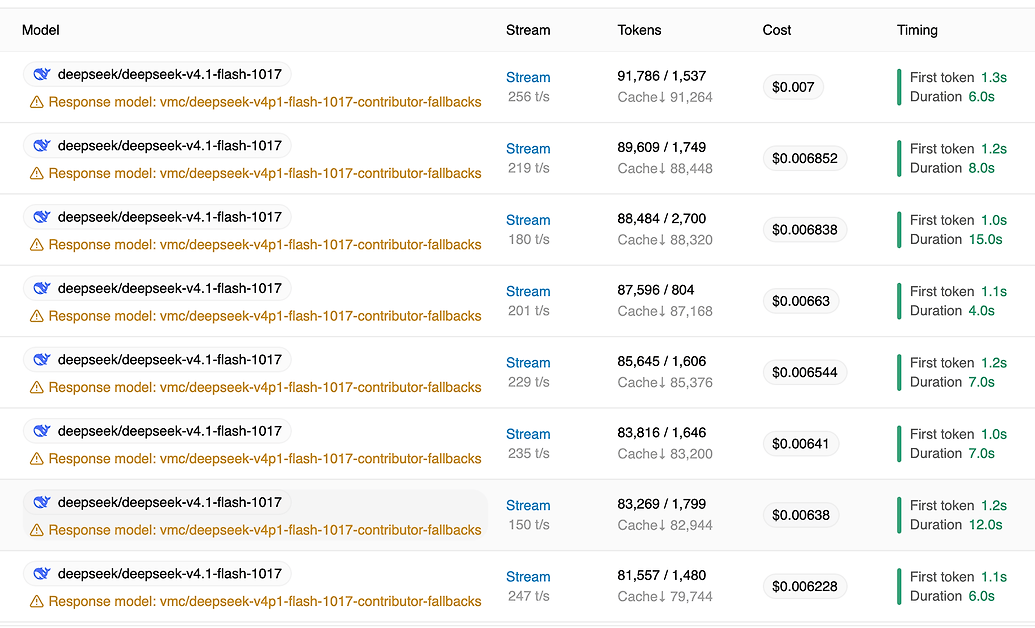
Task: Click the DeepSeek whale icon in the $0.006852 row
Action: click(x=42, y=146)
